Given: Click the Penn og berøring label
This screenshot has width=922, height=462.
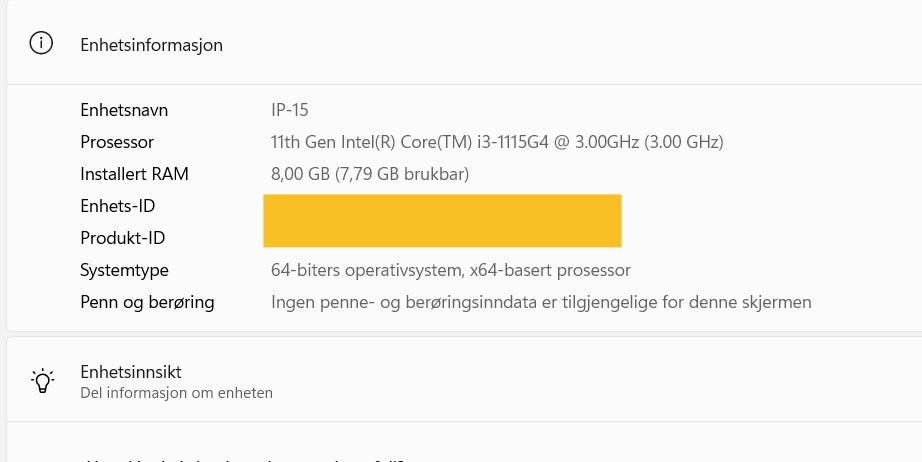Looking at the screenshot, I should 147,302.
